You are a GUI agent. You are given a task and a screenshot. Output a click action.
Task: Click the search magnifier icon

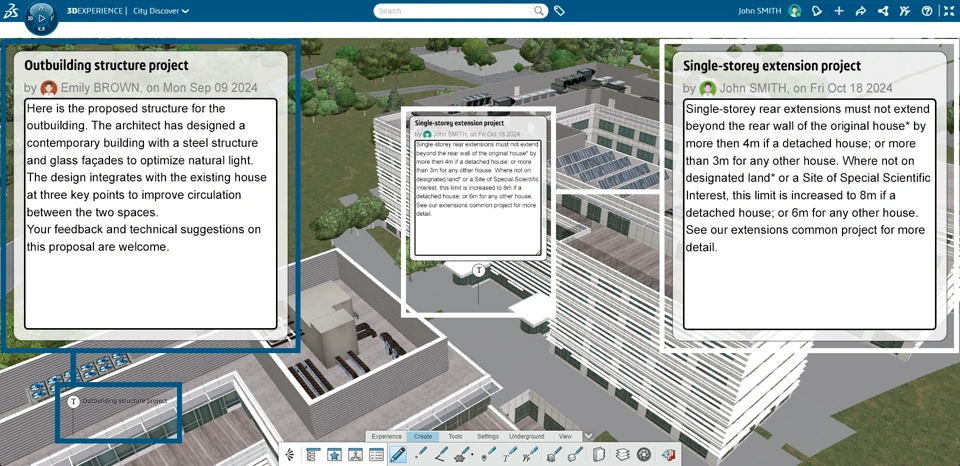click(x=539, y=10)
